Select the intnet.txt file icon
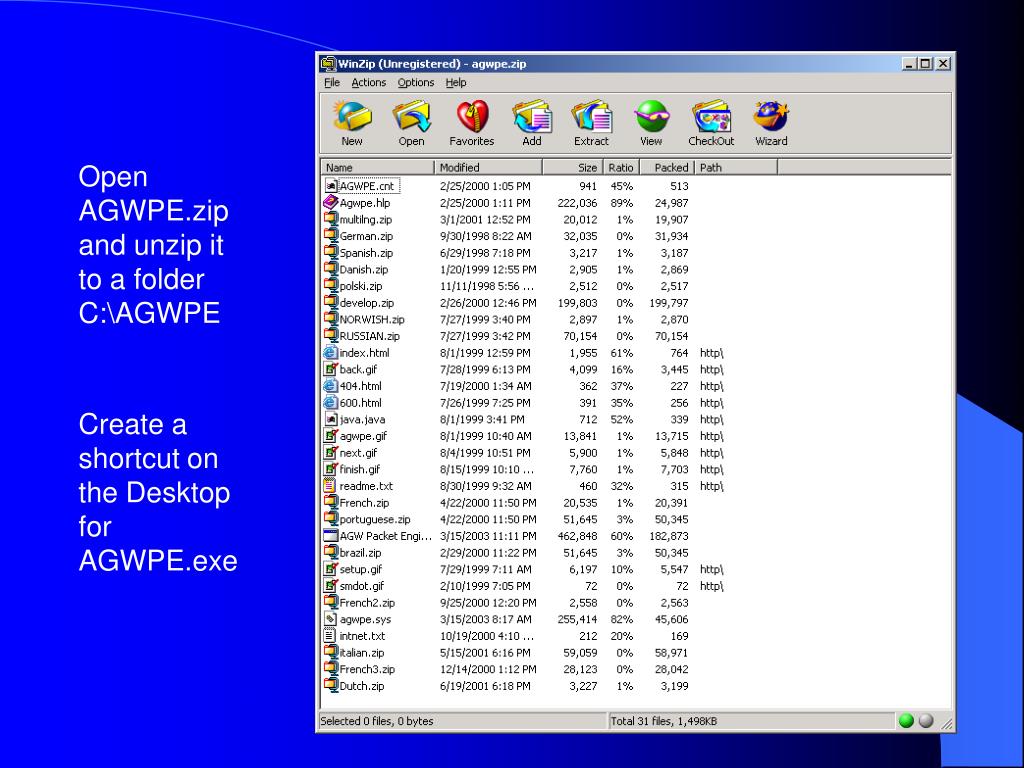1024x768 pixels. (x=330, y=635)
